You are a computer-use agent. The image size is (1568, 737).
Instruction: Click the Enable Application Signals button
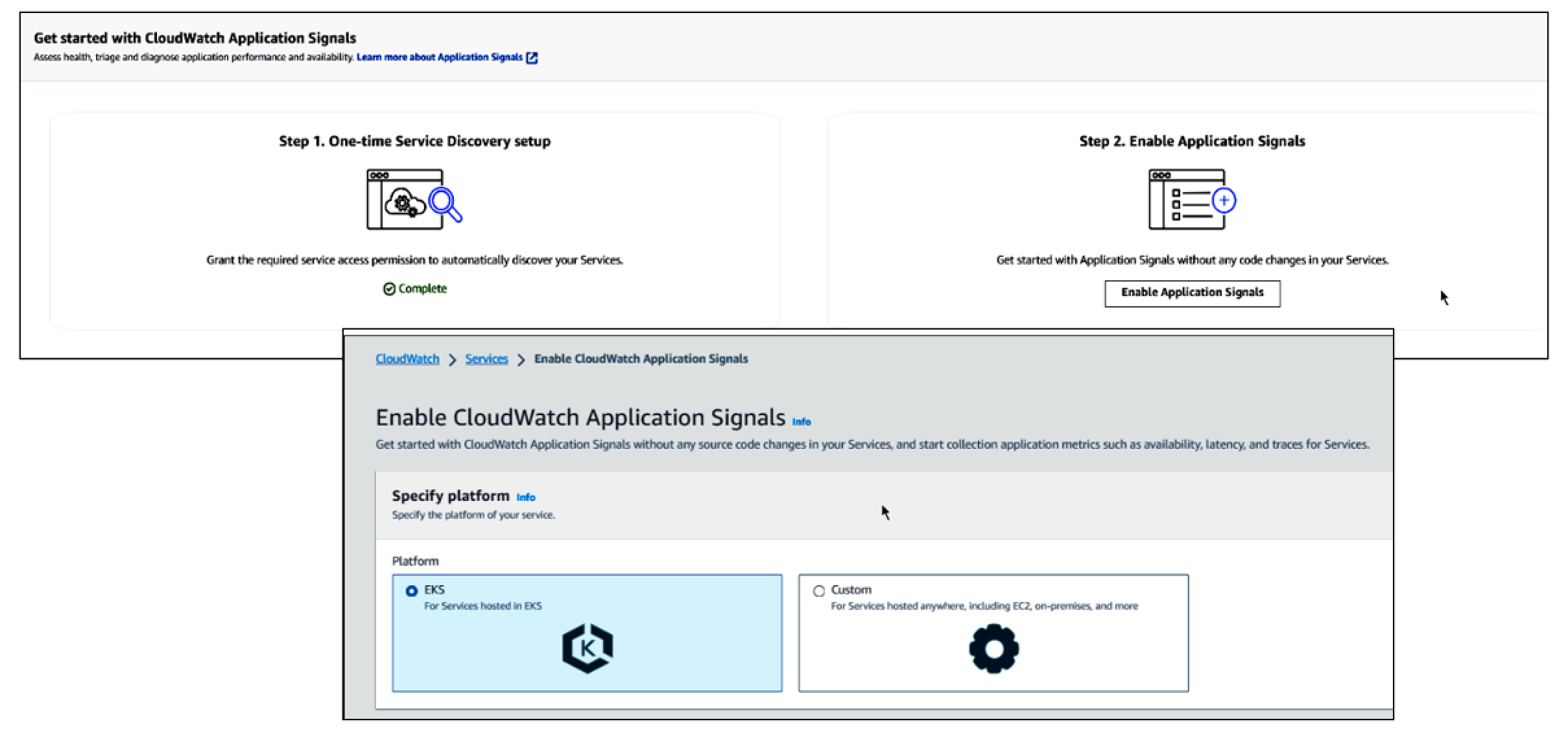click(x=1192, y=293)
